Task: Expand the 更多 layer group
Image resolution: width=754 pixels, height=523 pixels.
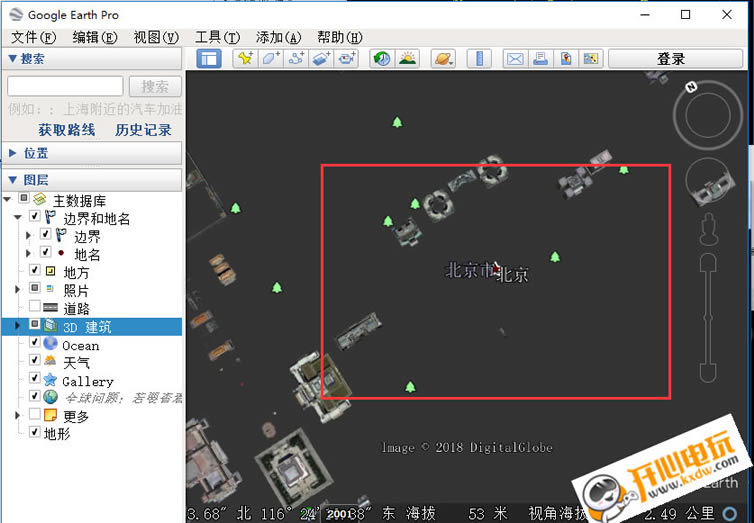Action: (x=19, y=415)
